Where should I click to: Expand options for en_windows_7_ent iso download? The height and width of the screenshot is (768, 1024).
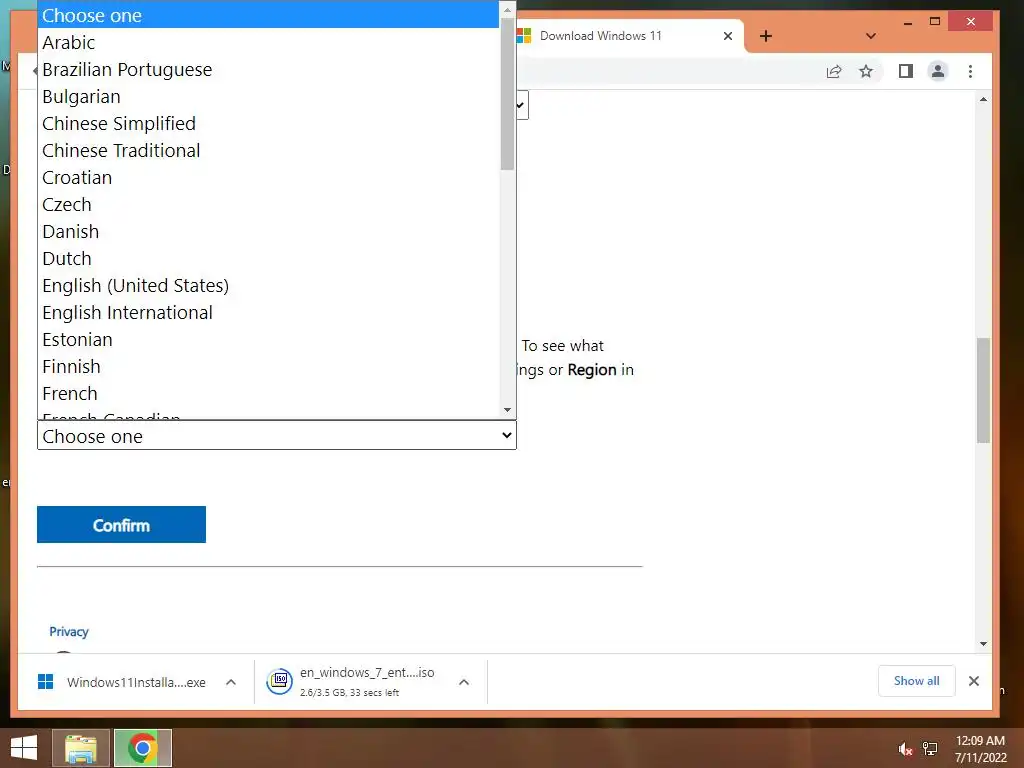464,682
